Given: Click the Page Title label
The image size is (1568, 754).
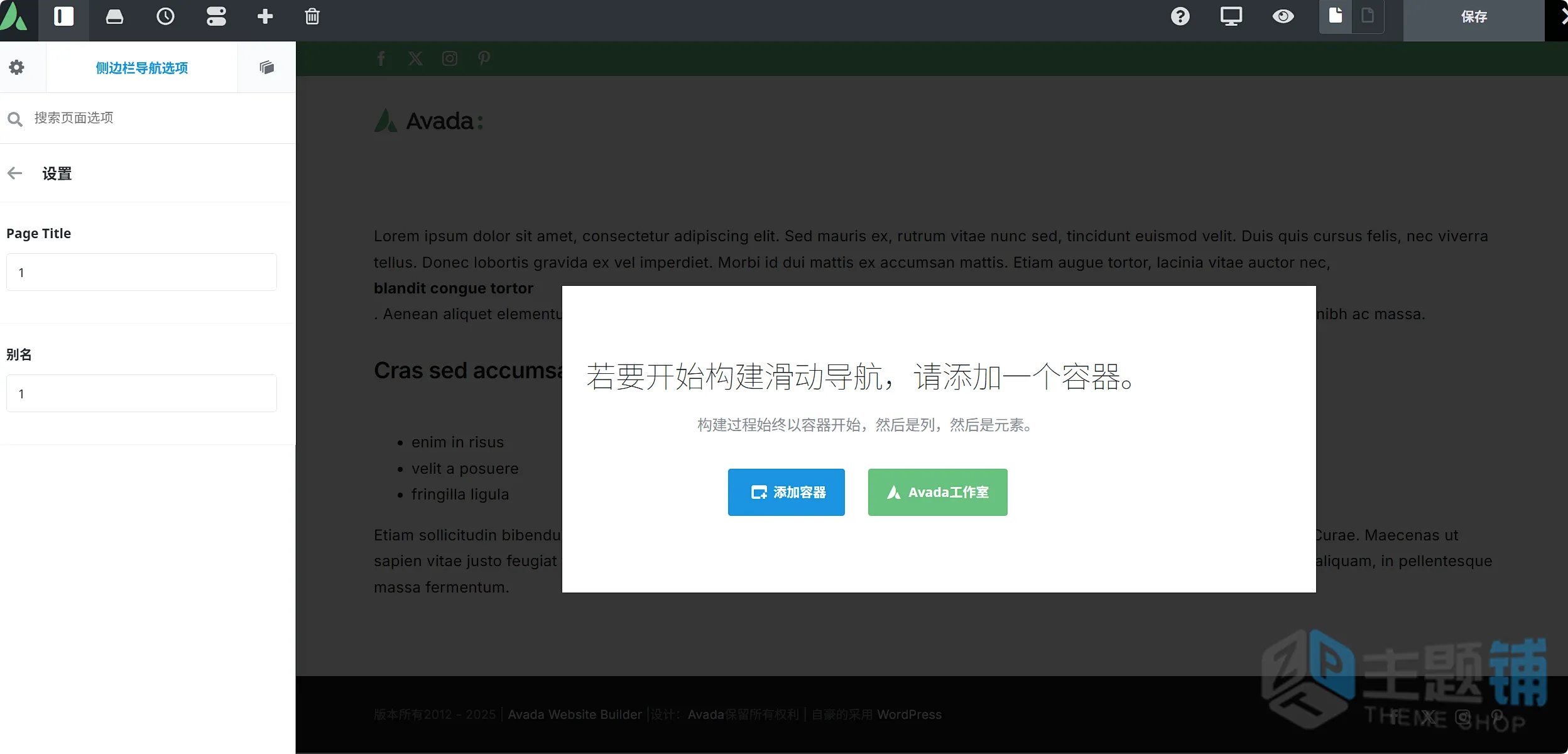Looking at the screenshot, I should tap(39, 233).
